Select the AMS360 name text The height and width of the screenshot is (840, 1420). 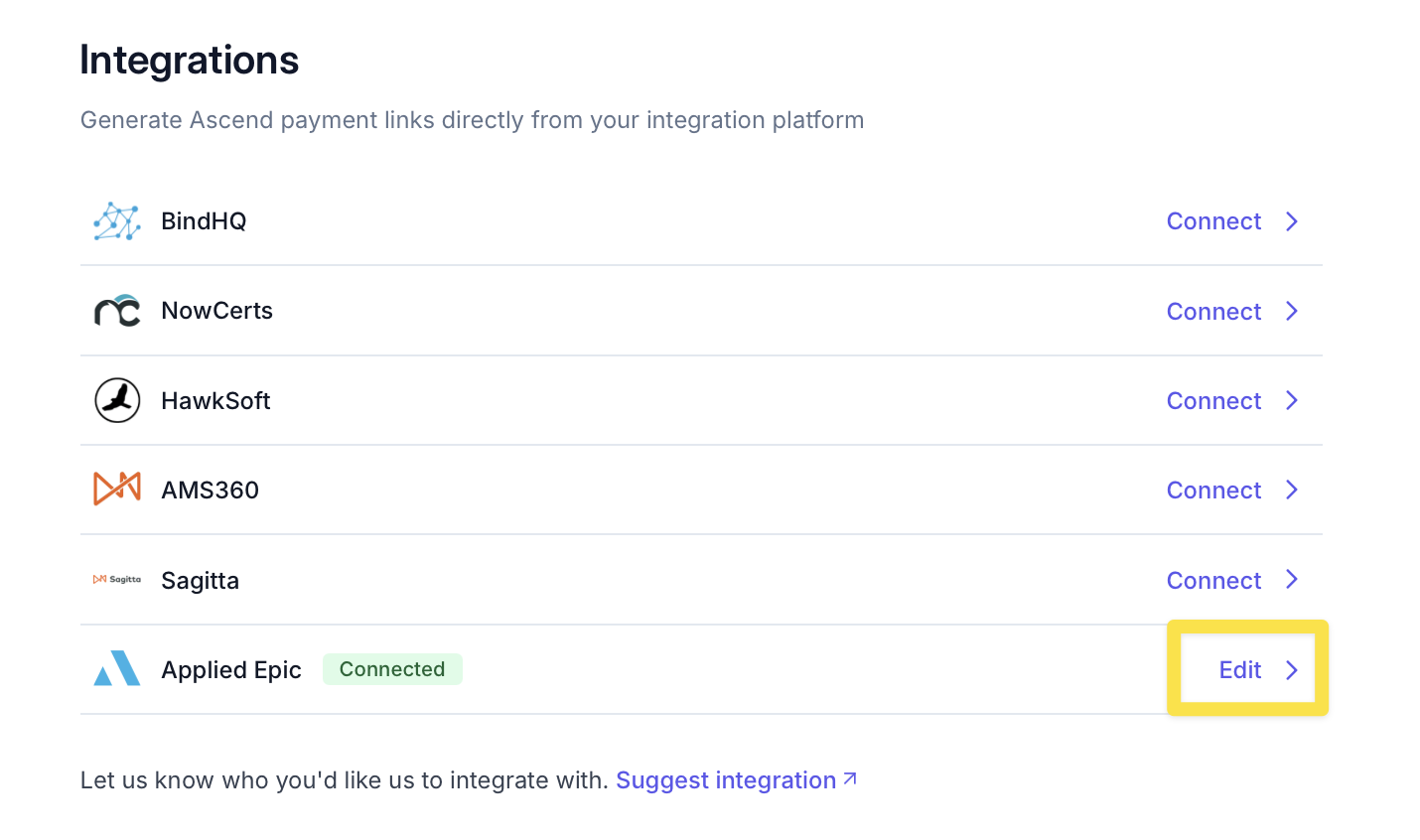(210, 490)
